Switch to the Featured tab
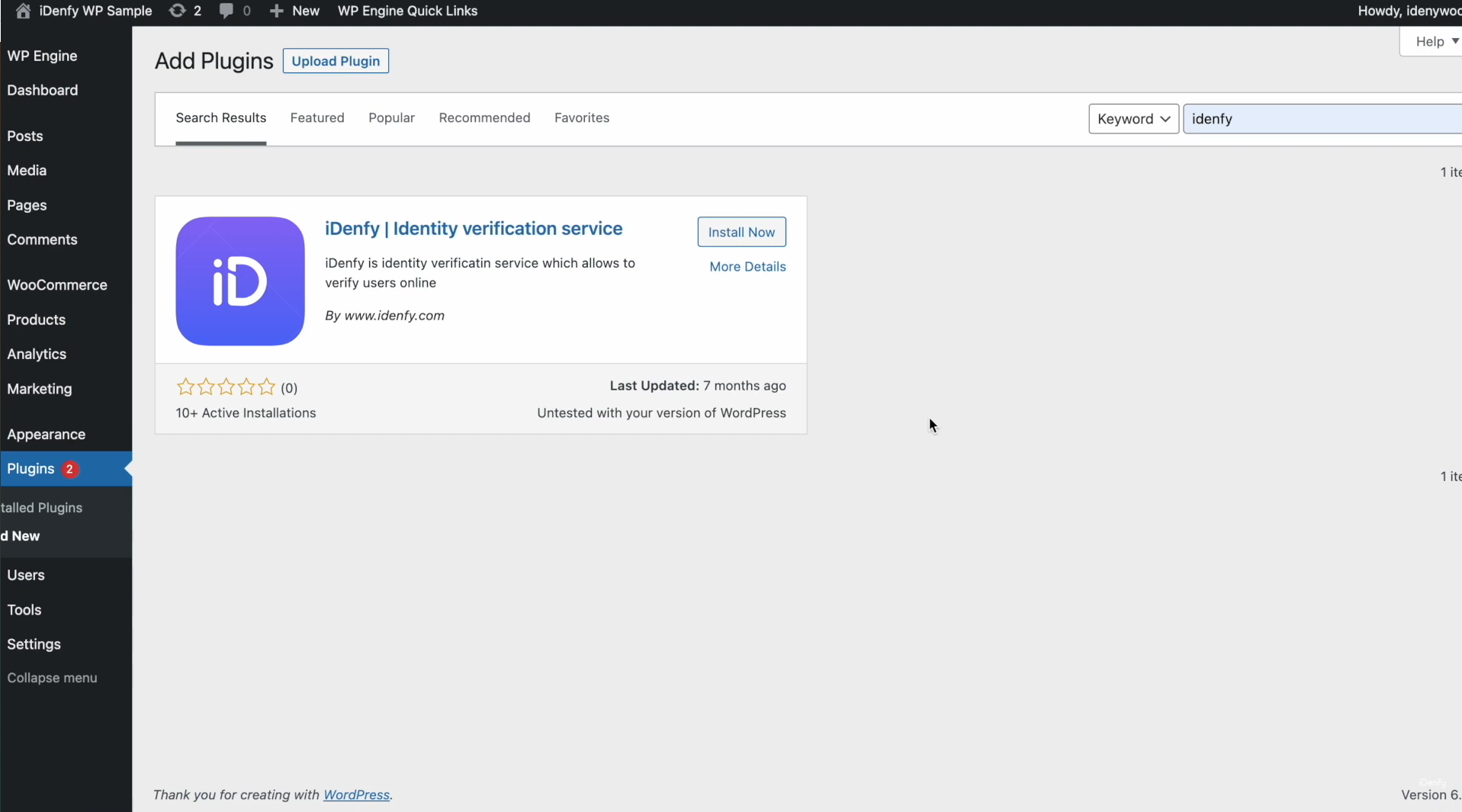The height and width of the screenshot is (812, 1462). (316, 117)
